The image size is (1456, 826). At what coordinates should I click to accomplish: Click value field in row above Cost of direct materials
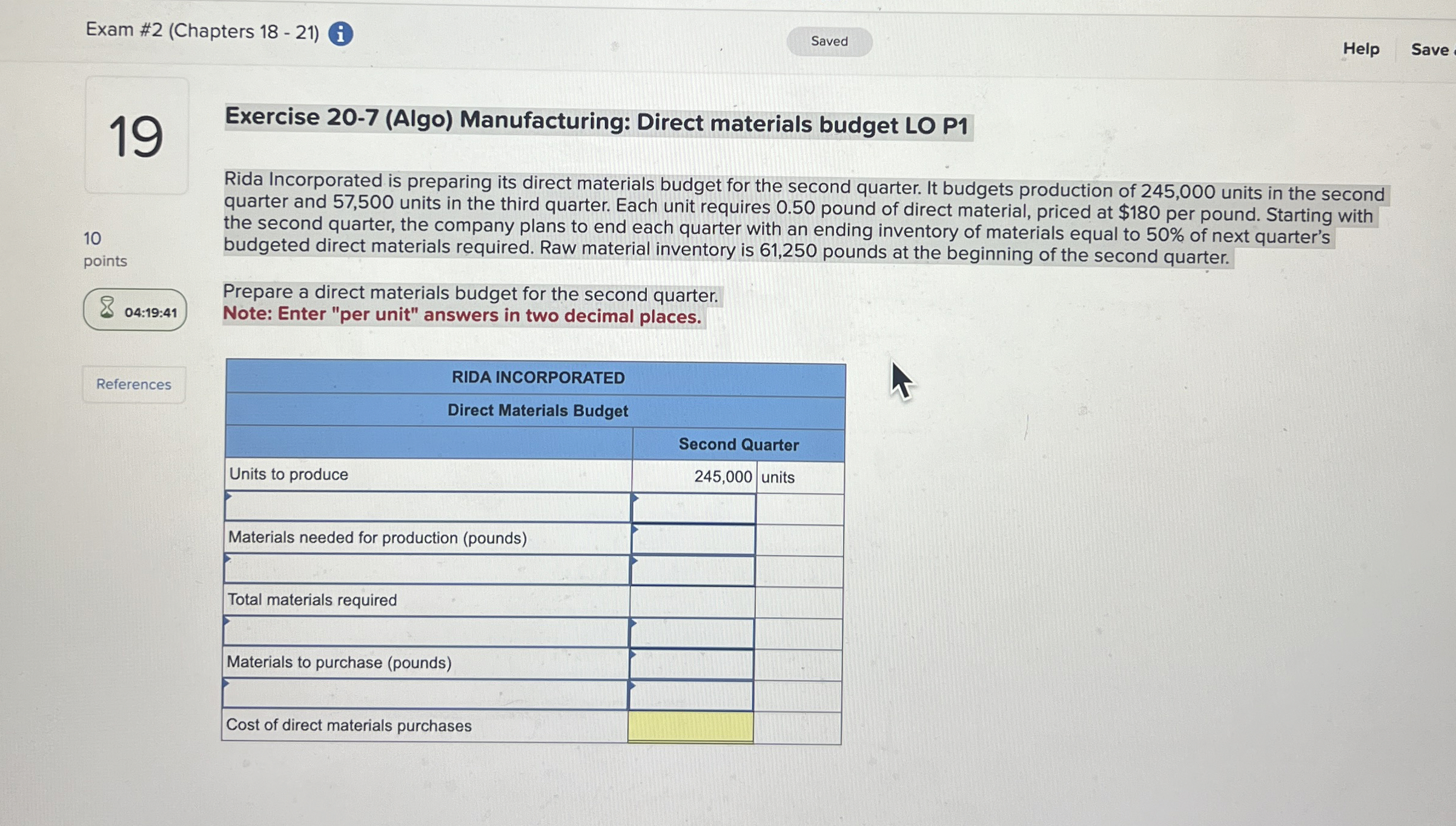coord(690,696)
